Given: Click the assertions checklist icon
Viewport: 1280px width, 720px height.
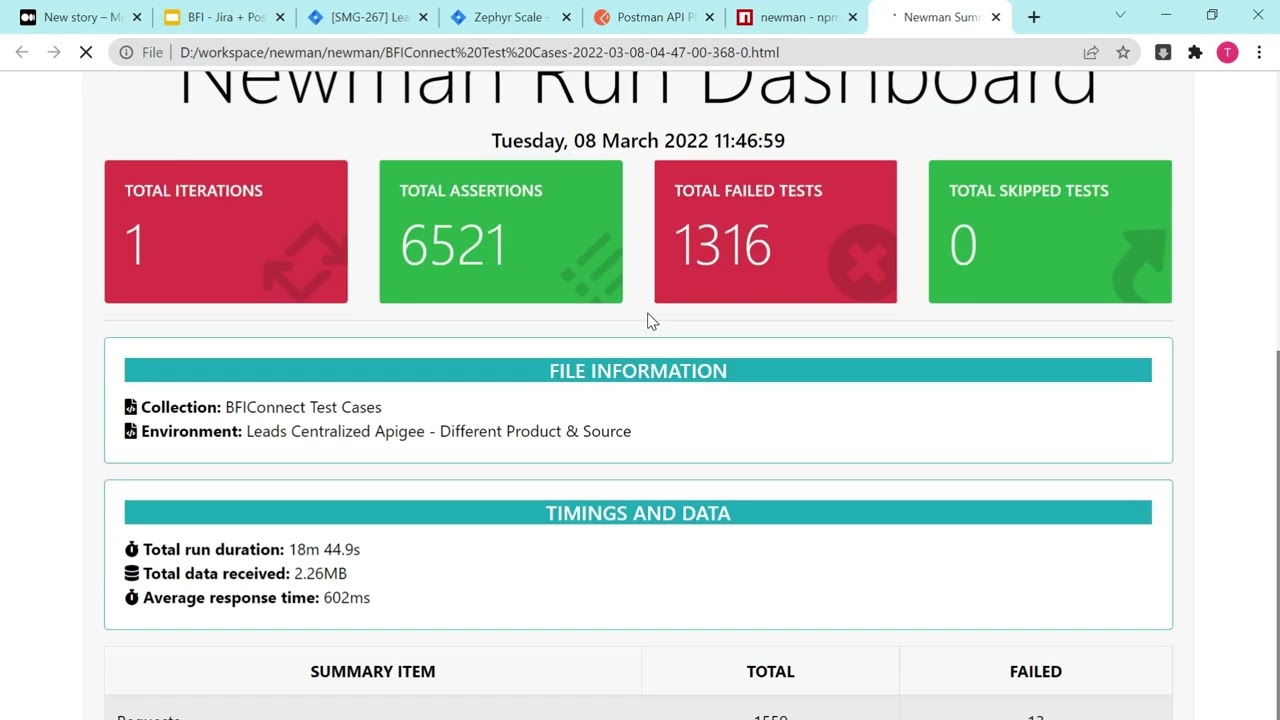Looking at the screenshot, I should (x=590, y=266).
